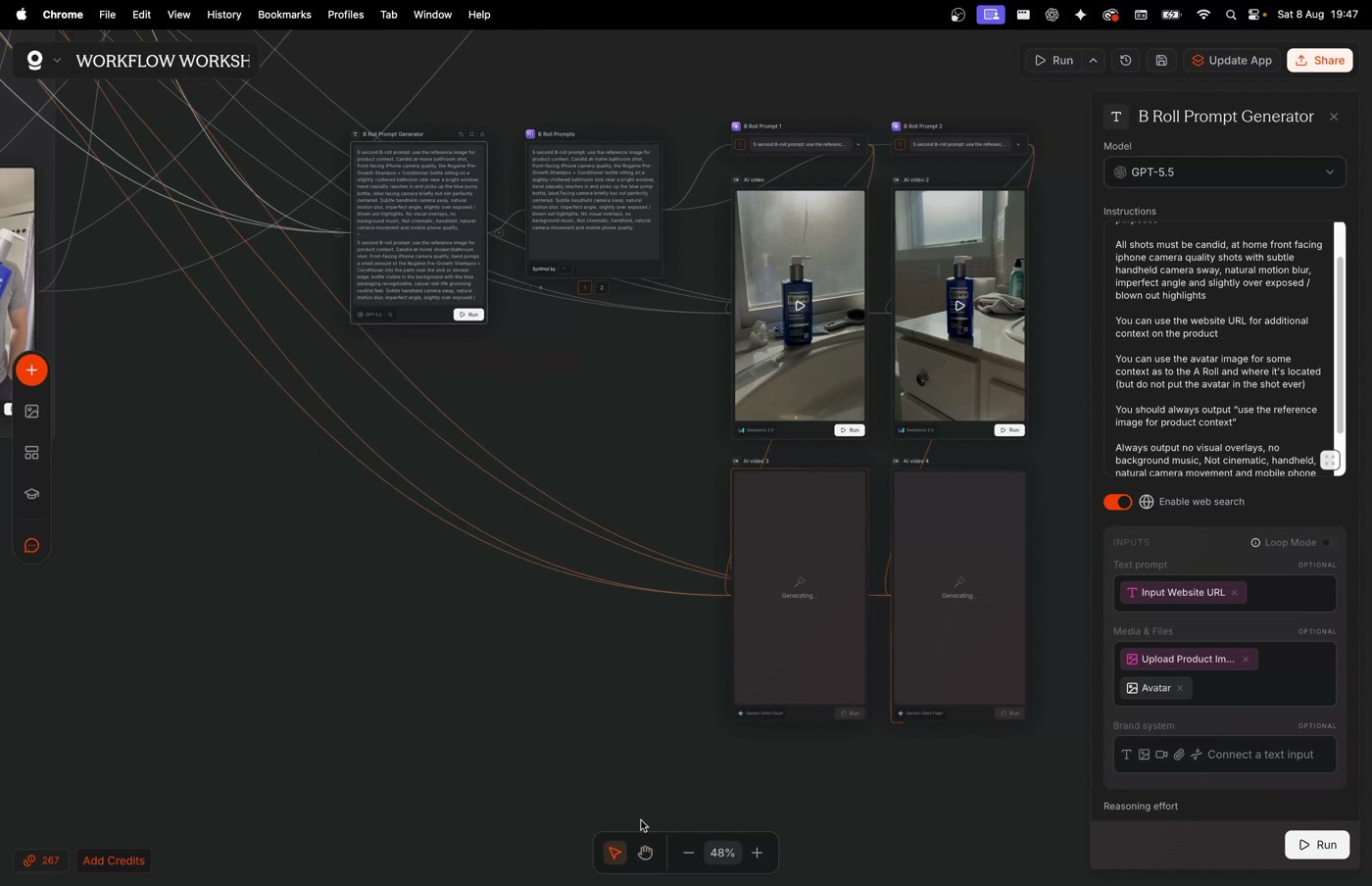Image resolution: width=1372 pixels, height=886 pixels.
Task: Select page 2 of B Roll Prompts
Action: [x=602, y=287]
